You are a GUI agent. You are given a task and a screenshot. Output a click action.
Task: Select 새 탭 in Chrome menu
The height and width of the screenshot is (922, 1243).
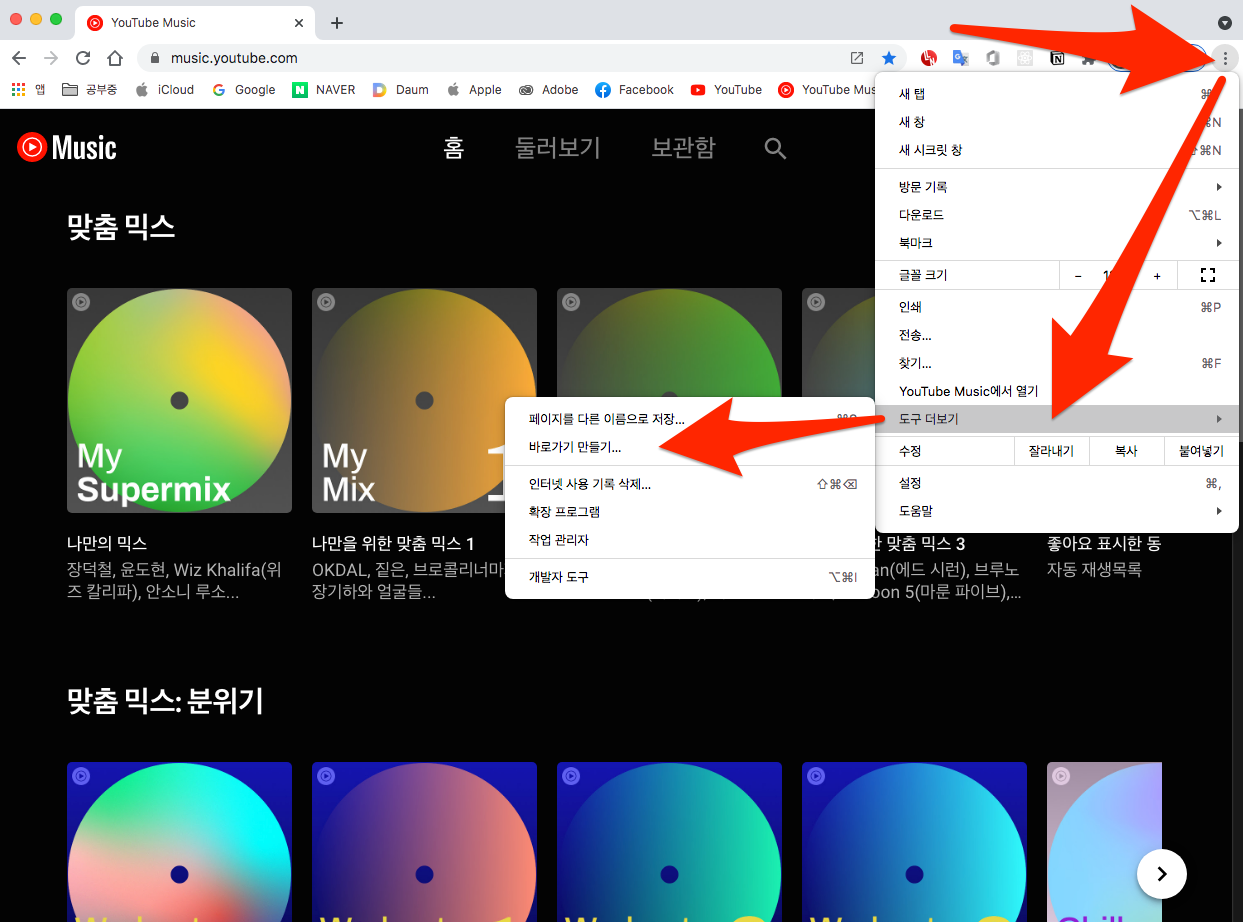(1057, 94)
